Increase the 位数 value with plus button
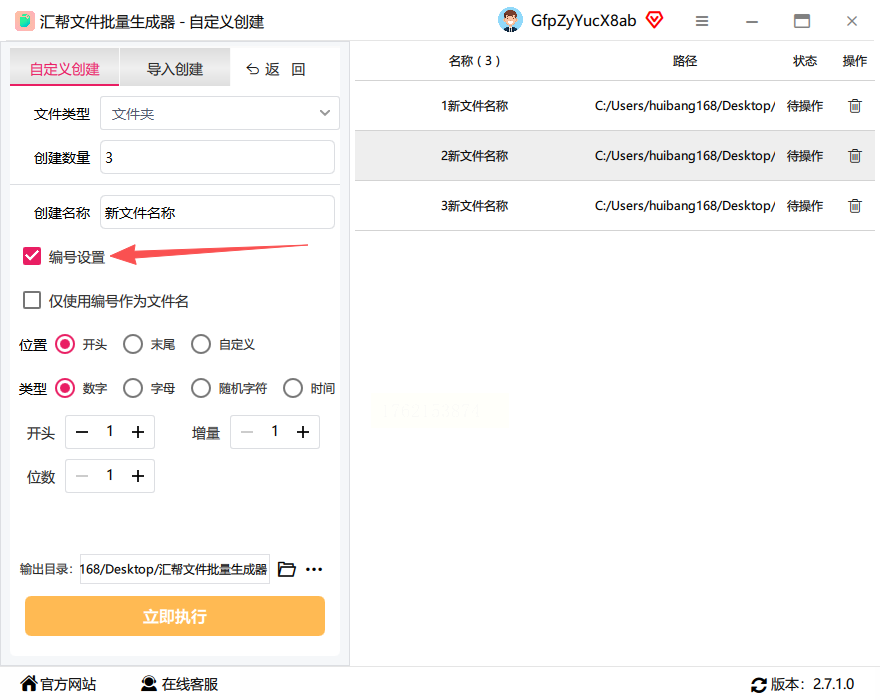This screenshot has width=880, height=700. pos(138,476)
